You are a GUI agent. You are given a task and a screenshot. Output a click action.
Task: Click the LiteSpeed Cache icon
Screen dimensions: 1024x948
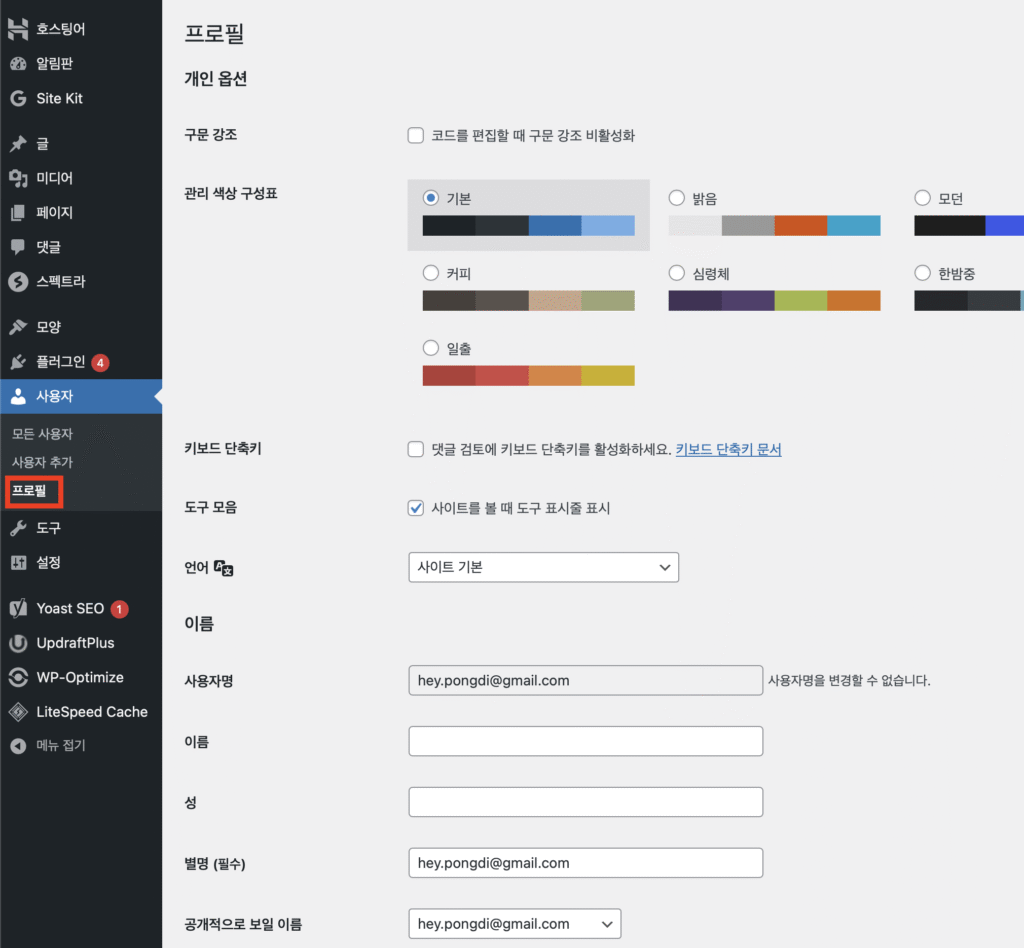point(18,712)
